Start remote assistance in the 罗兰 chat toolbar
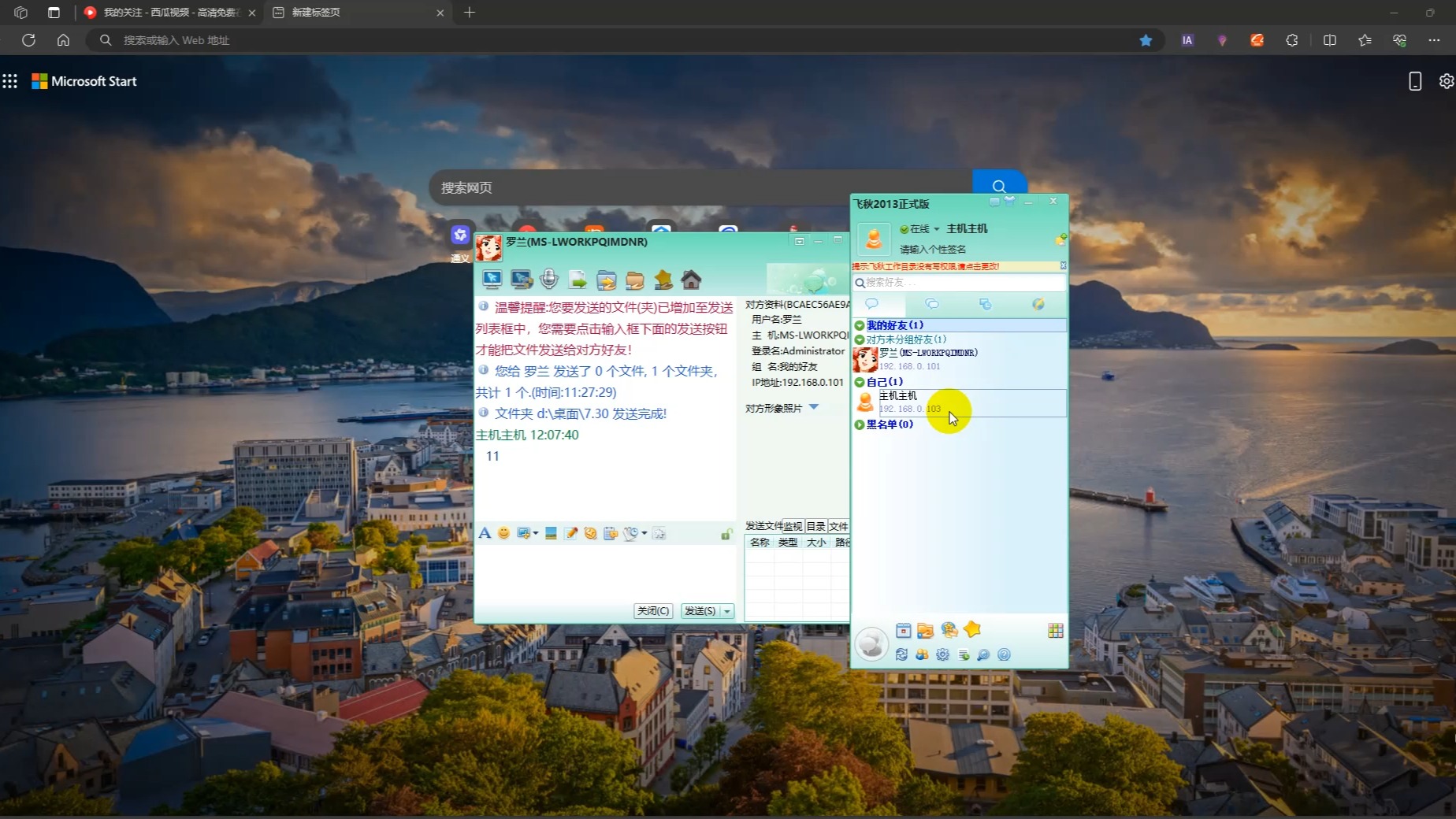This screenshot has height=819, width=1456. pyautogui.click(x=492, y=280)
